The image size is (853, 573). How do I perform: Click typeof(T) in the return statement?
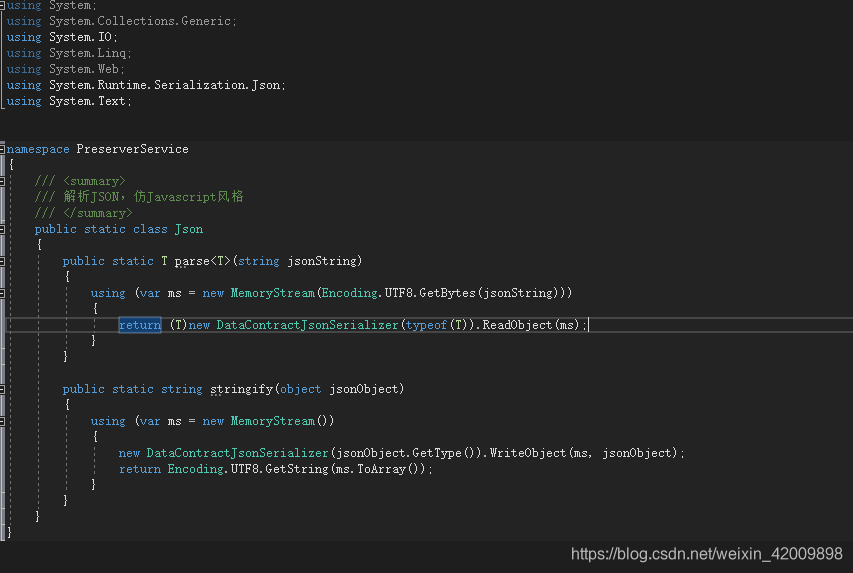point(437,325)
